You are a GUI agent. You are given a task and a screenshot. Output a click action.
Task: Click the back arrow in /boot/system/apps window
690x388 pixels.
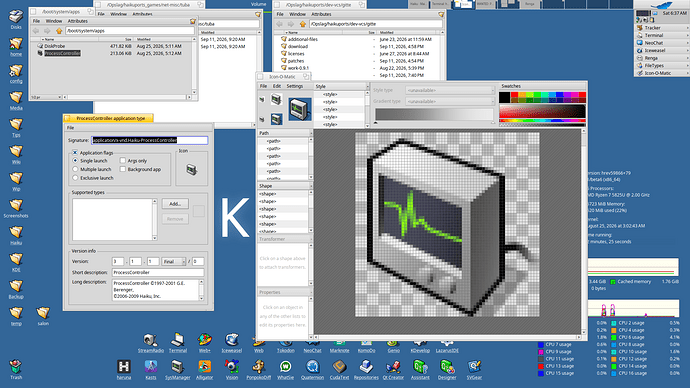36,31
